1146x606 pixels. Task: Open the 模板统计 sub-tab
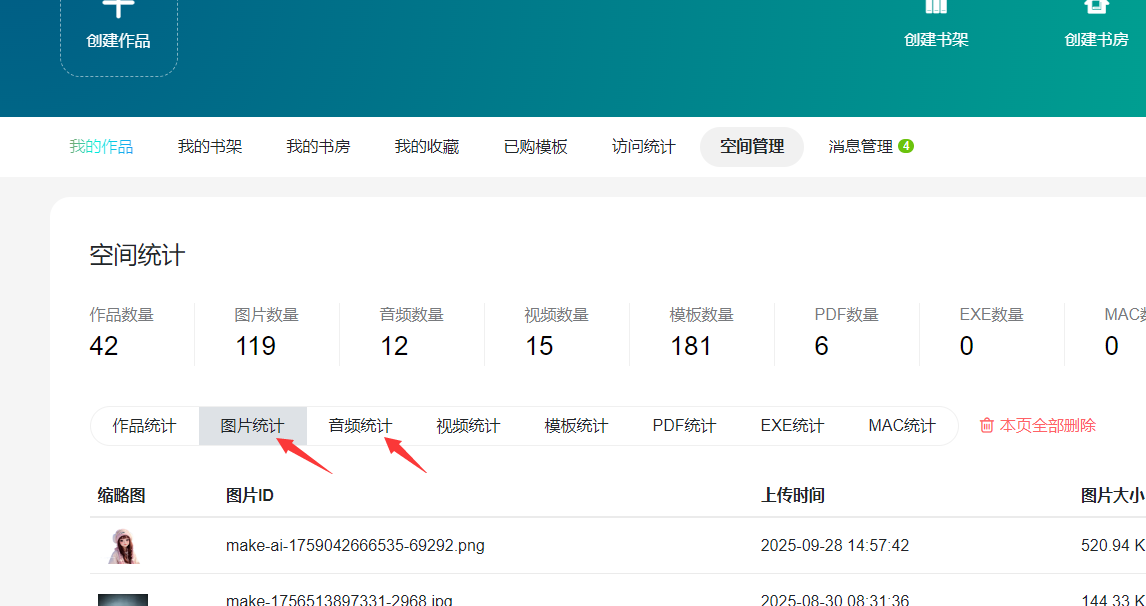pyautogui.click(x=576, y=426)
